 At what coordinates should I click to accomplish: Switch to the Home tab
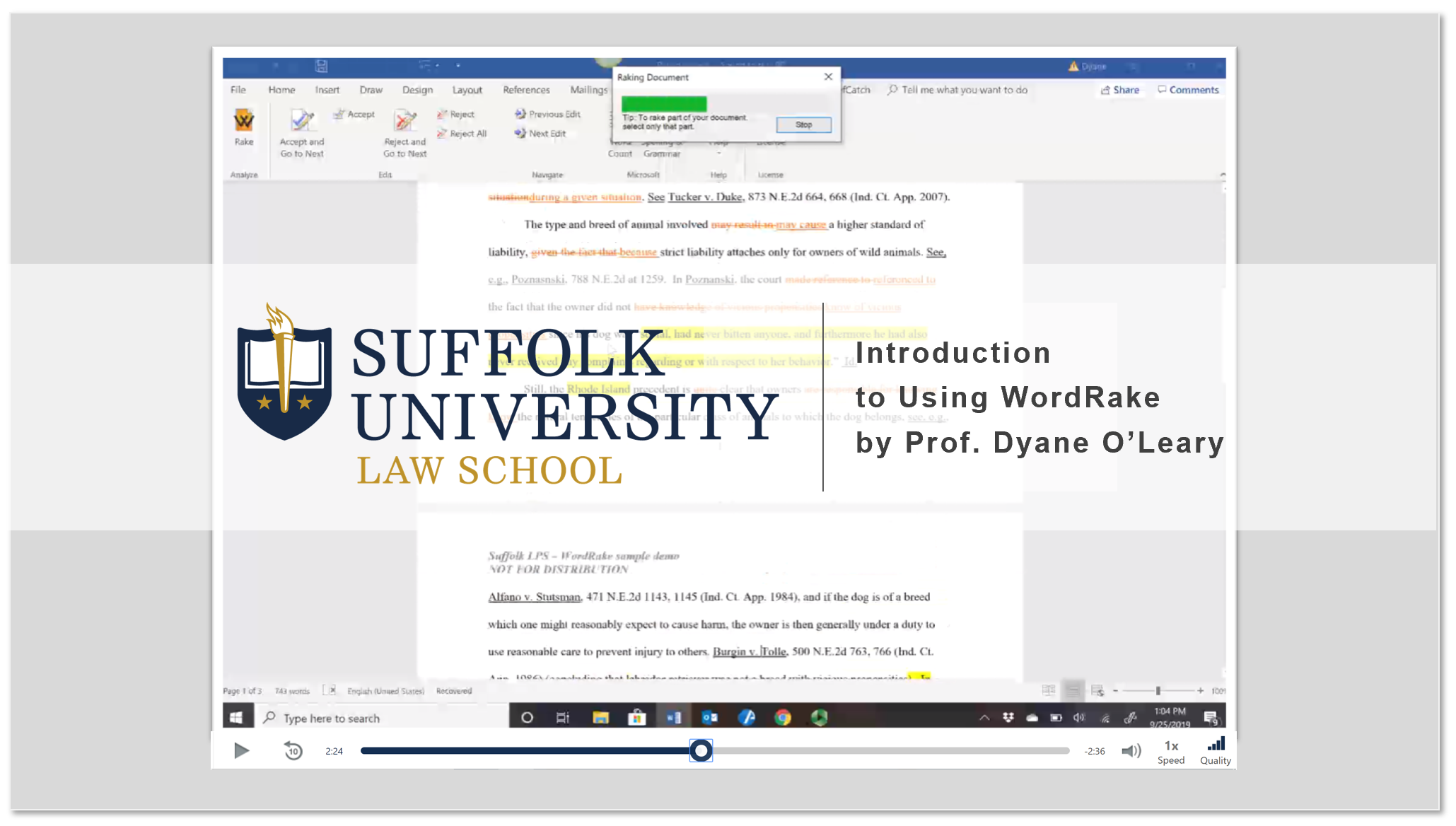click(281, 90)
